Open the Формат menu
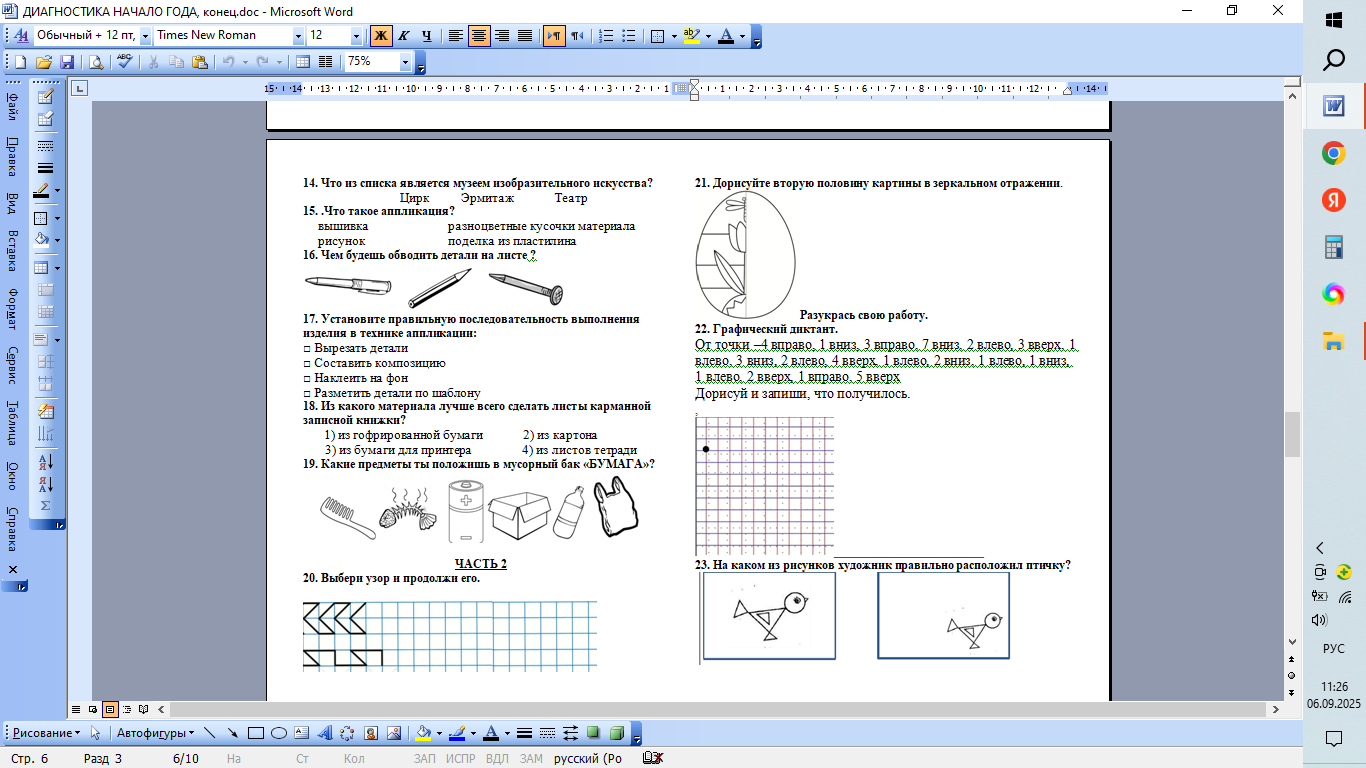The image size is (1366, 768). click(x=12, y=308)
